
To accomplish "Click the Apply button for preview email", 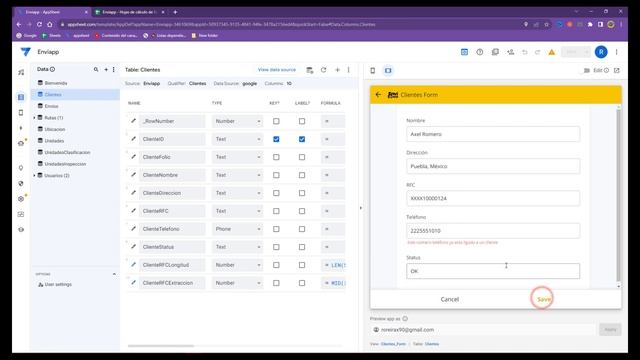I will tap(610, 329).
